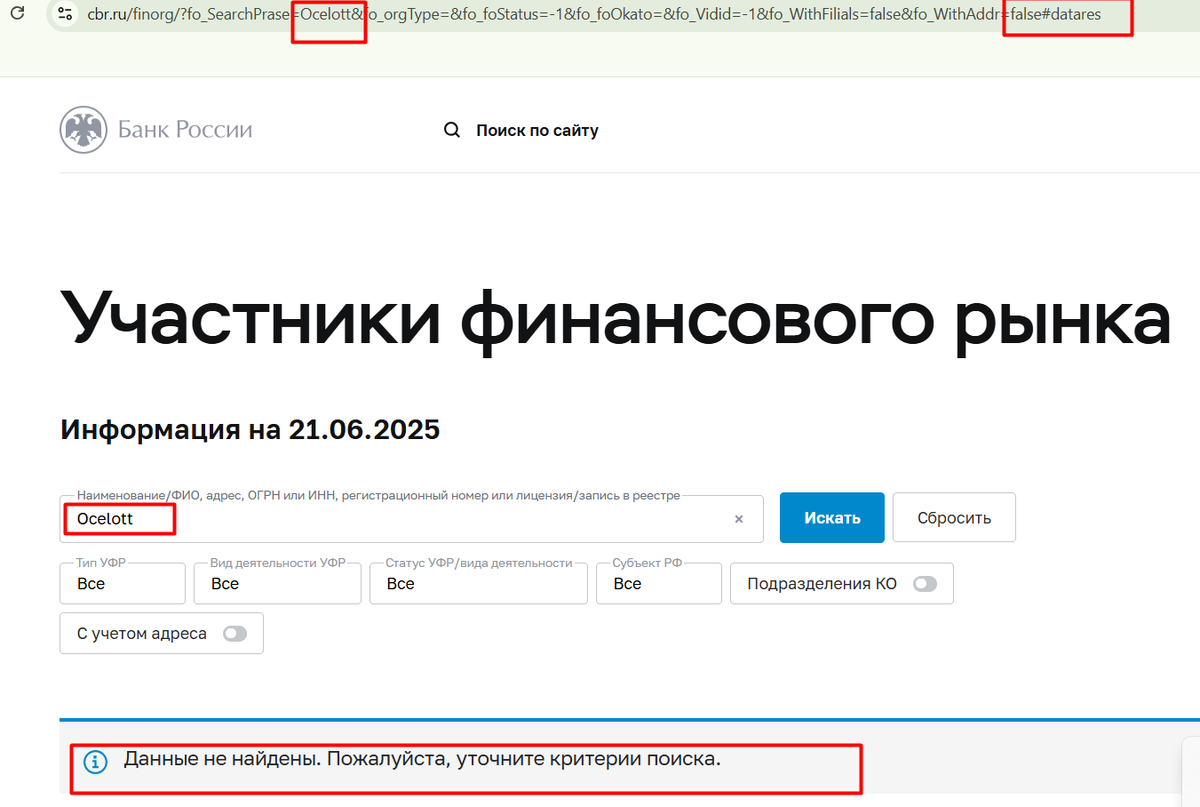Open the Субъект РФ dropdown
Viewport: 1200px width, 807px height.
(658, 583)
